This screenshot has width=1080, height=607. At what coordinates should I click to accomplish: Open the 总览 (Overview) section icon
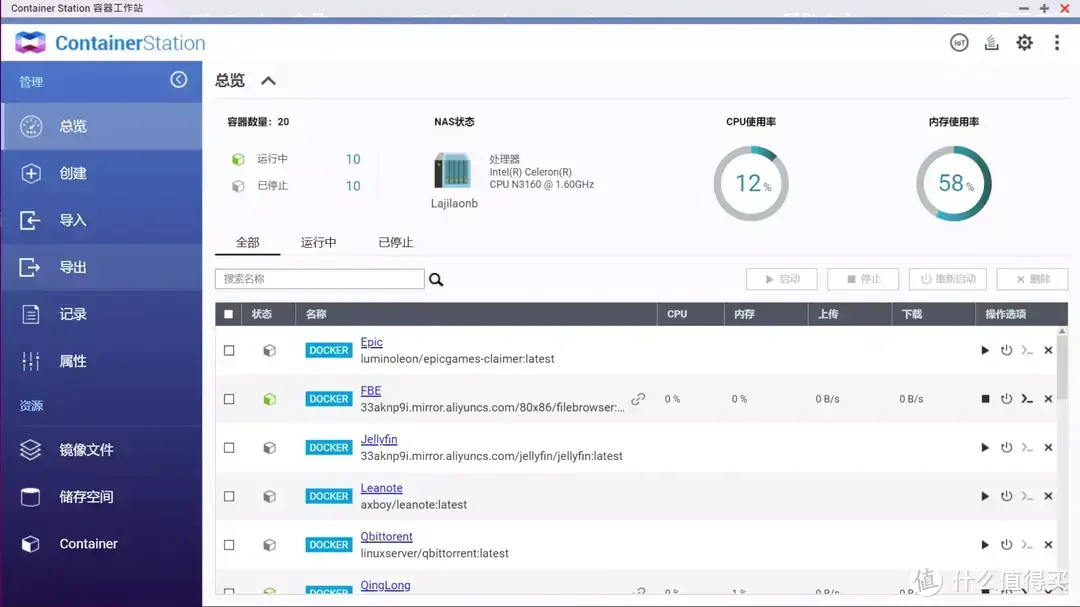coord(29,126)
